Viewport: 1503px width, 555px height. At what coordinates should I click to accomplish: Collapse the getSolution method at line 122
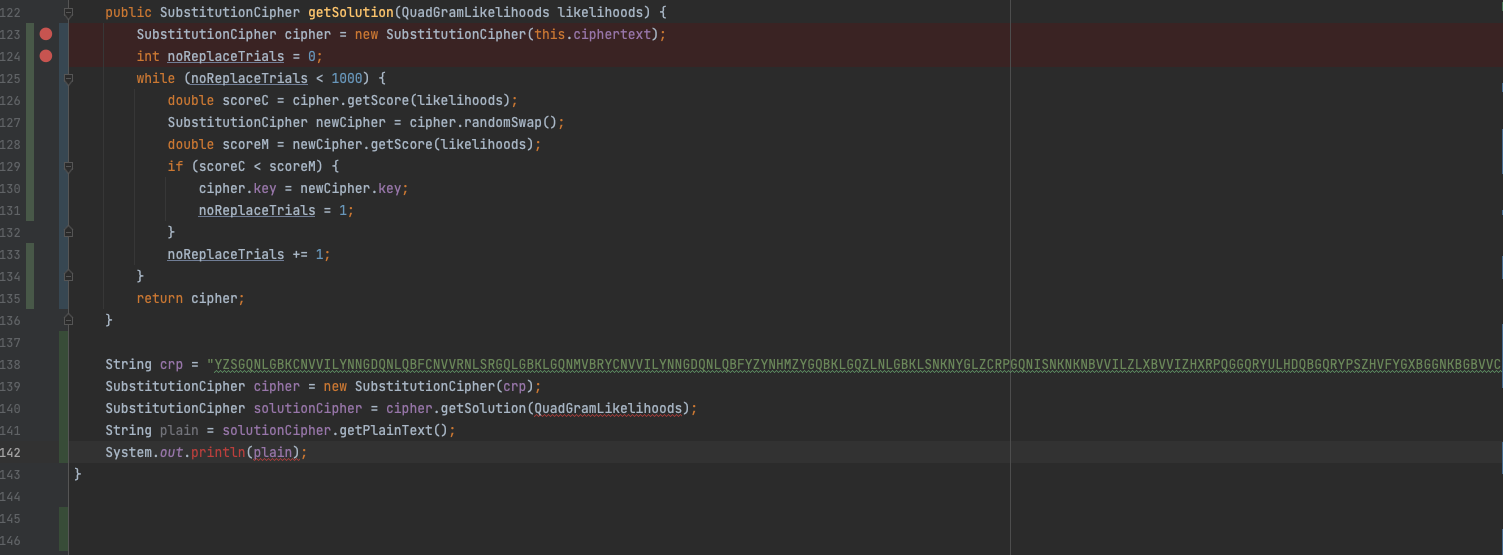point(68,12)
